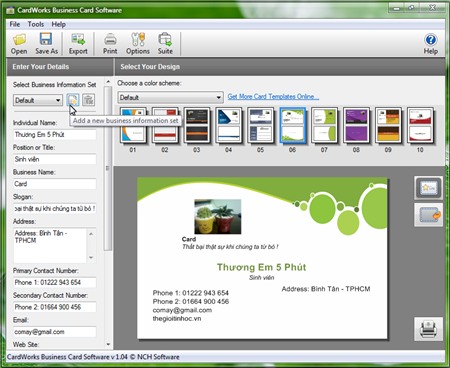
Task: Click details panel scroll down arrow
Action: click(108, 344)
